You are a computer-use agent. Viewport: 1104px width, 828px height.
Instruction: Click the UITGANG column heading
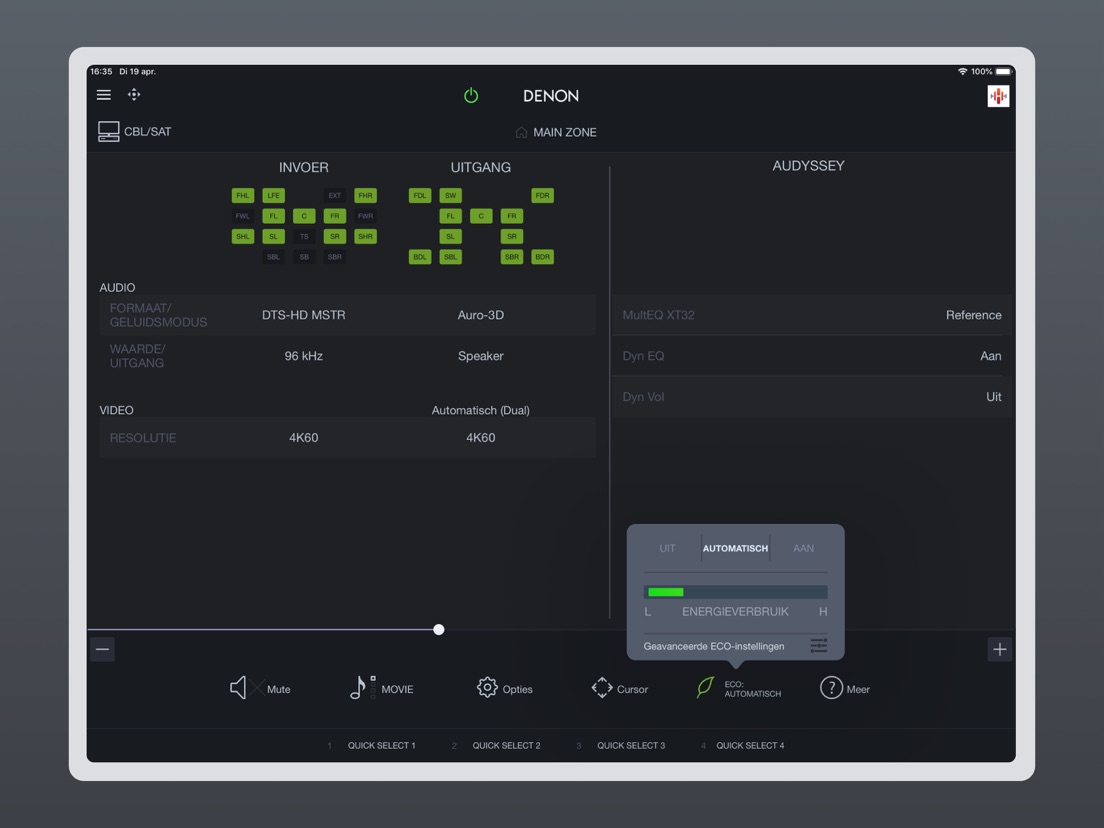coord(481,167)
